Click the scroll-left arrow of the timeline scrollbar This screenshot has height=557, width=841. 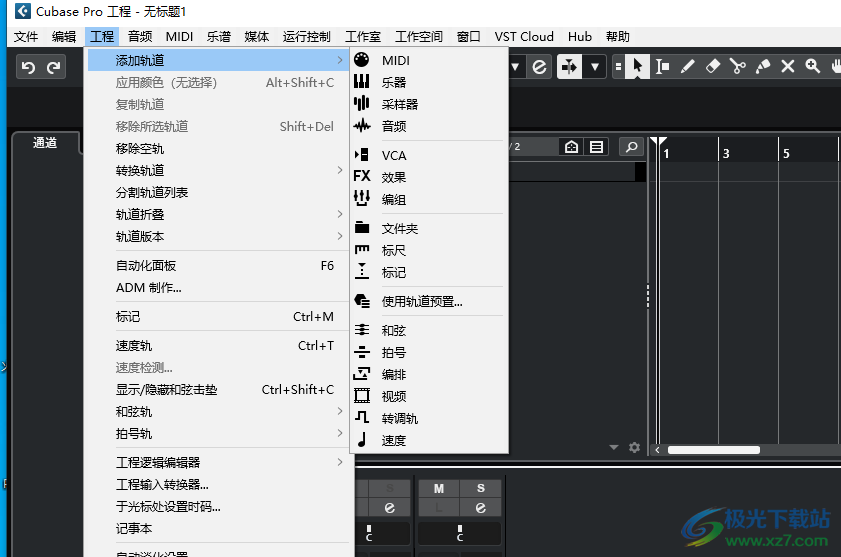(657, 450)
